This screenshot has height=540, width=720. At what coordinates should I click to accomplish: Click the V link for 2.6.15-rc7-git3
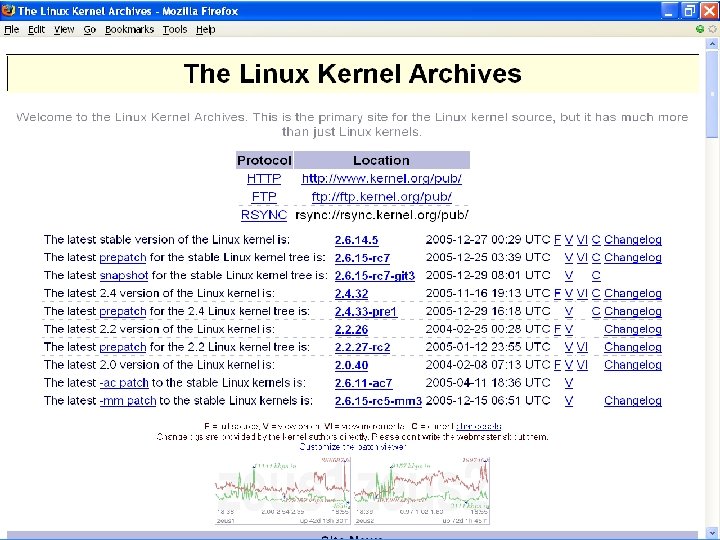[569, 276]
